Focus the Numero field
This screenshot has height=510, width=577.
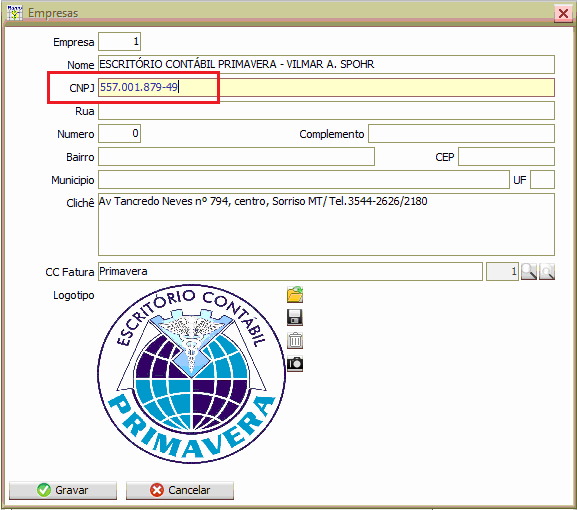click(x=120, y=134)
